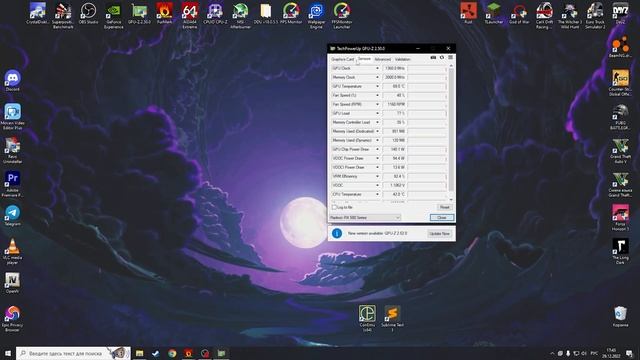Open the GPU Temperature sensor dropdown arrow
Screen dimensions: 640x360
(x=377, y=86)
